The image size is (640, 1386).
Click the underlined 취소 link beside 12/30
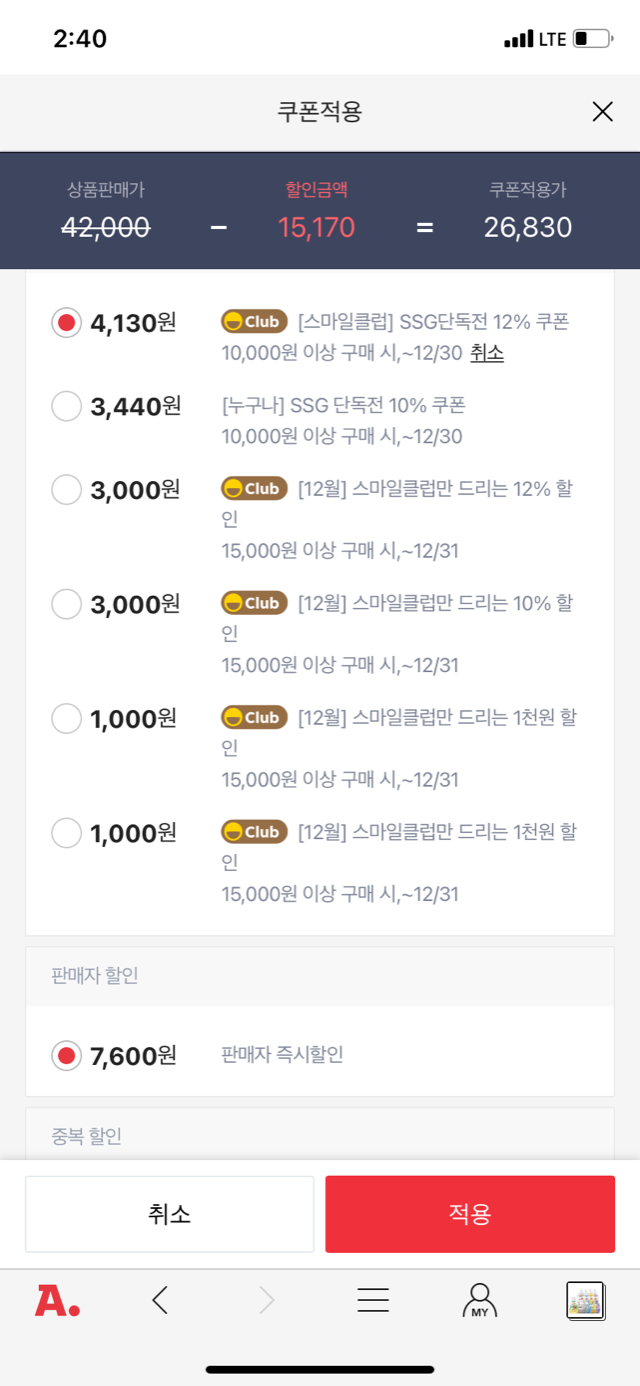[487, 352]
